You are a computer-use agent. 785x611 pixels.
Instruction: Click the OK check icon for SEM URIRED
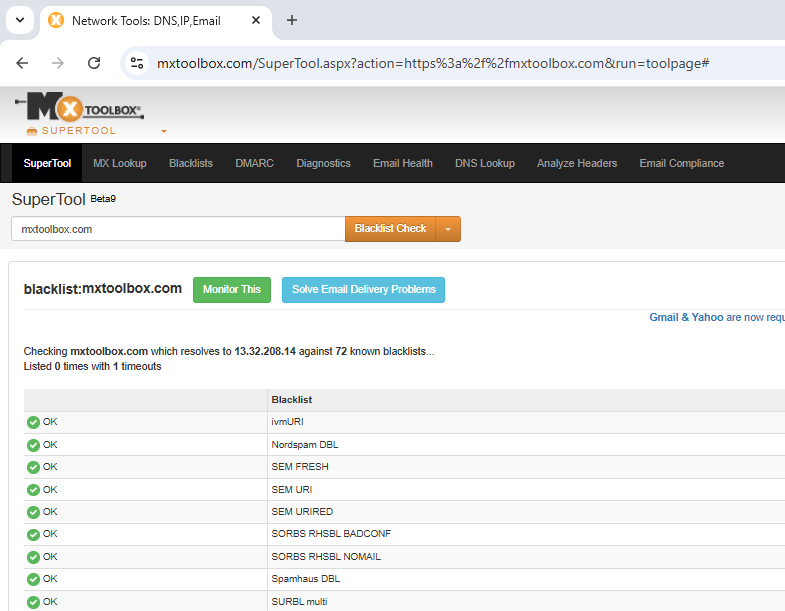(34, 512)
